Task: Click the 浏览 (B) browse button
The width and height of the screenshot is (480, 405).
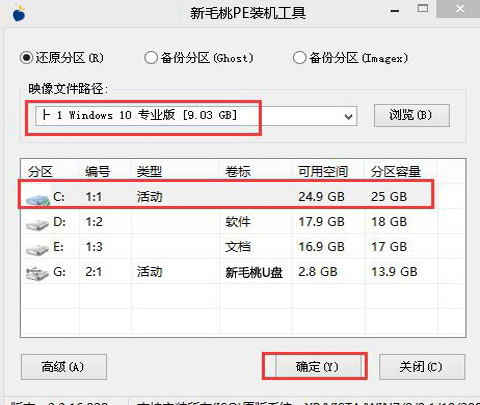Action: click(412, 116)
